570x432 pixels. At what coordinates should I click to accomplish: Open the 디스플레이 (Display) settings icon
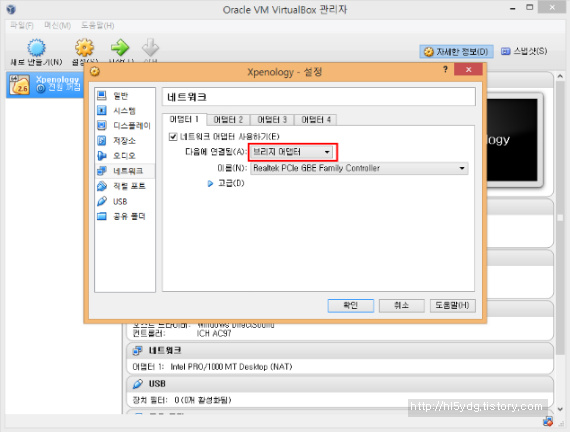click(x=102, y=125)
